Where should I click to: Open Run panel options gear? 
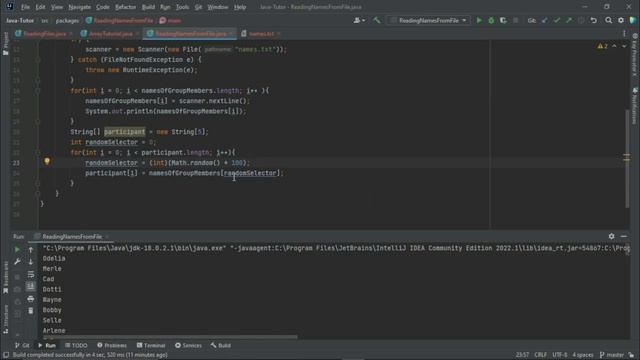point(611,236)
